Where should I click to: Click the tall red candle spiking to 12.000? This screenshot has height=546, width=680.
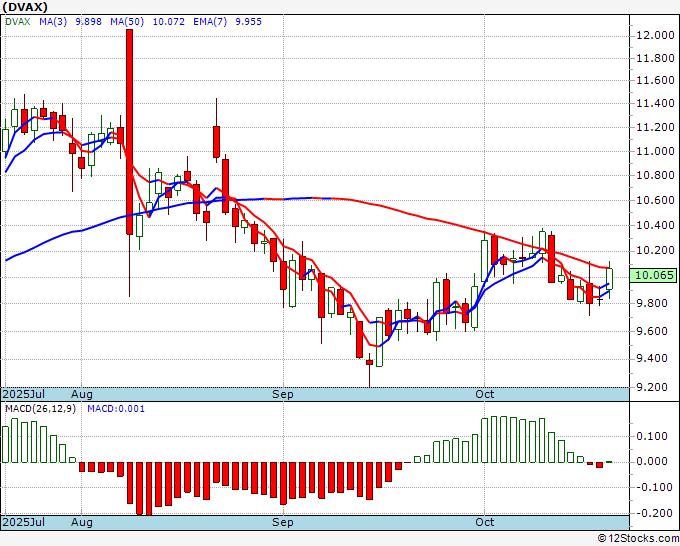(x=129, y=132)
